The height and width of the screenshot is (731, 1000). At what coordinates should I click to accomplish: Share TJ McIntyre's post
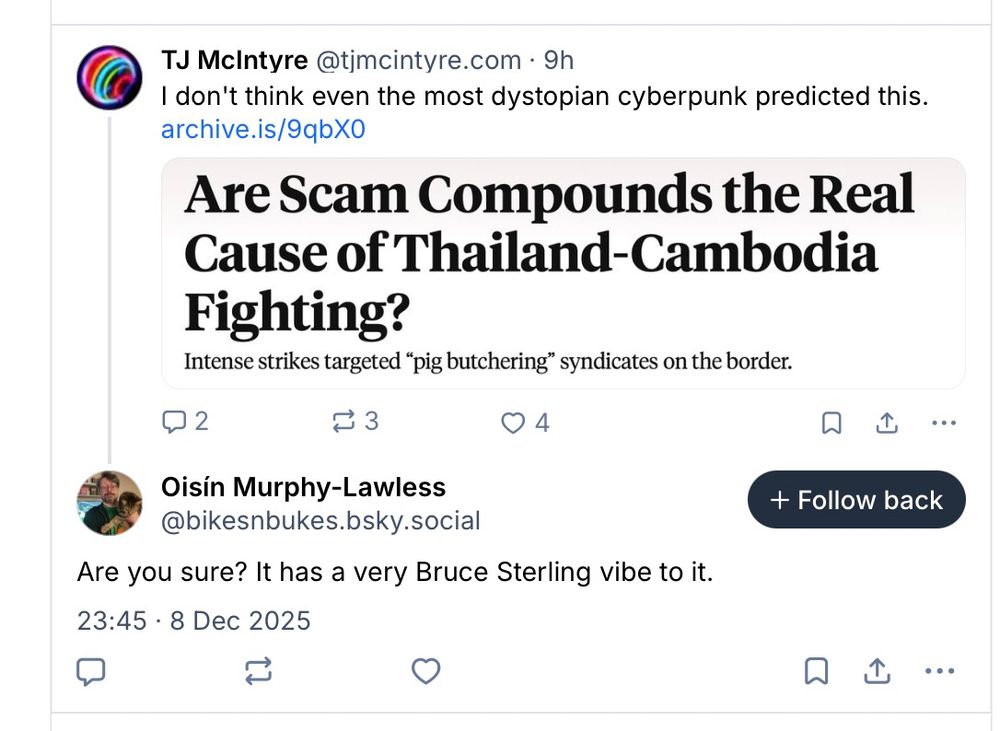tap(886, 423)
